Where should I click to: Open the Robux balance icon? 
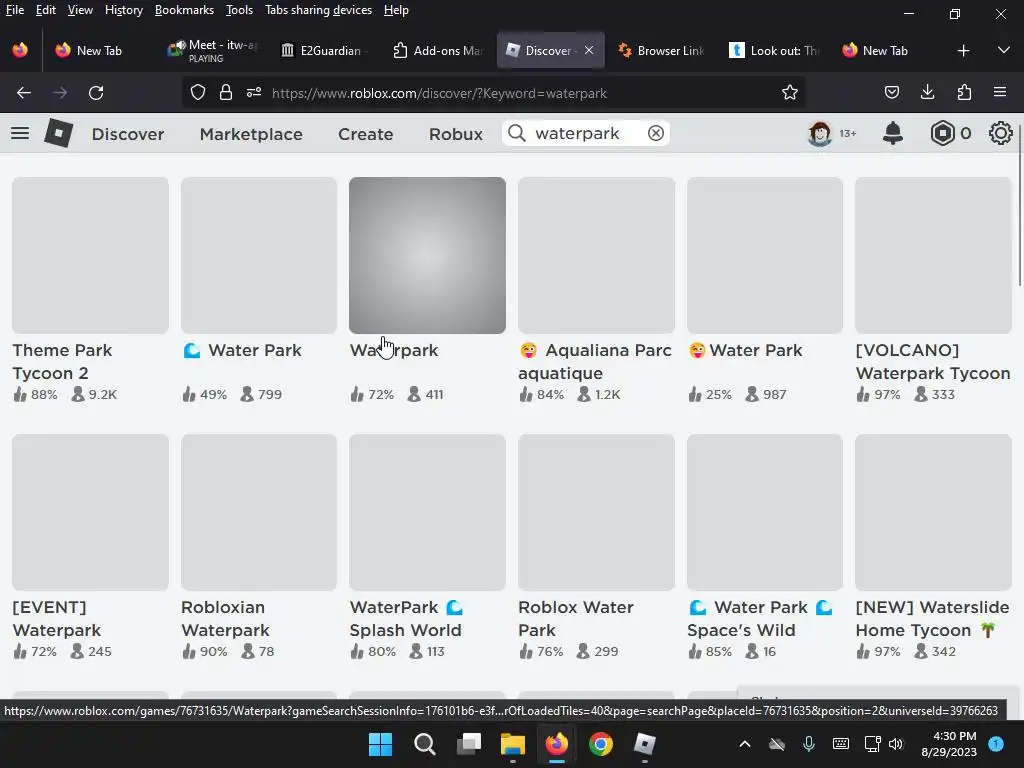[942, 133]
